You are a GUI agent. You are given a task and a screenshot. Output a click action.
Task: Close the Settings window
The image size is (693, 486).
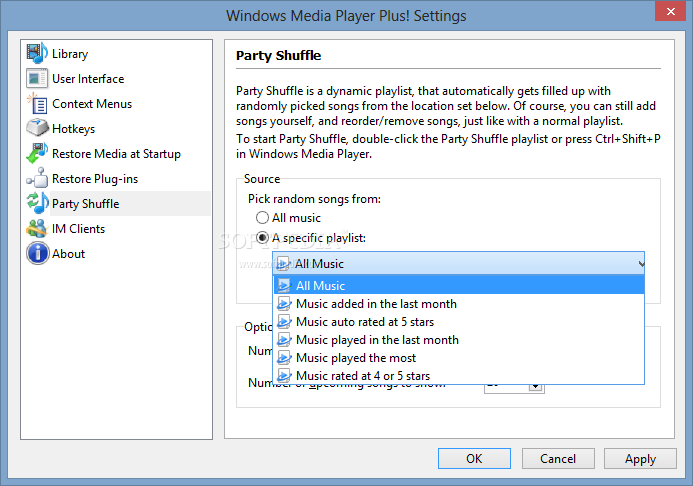pyautogui.click(x=670, y=11)
